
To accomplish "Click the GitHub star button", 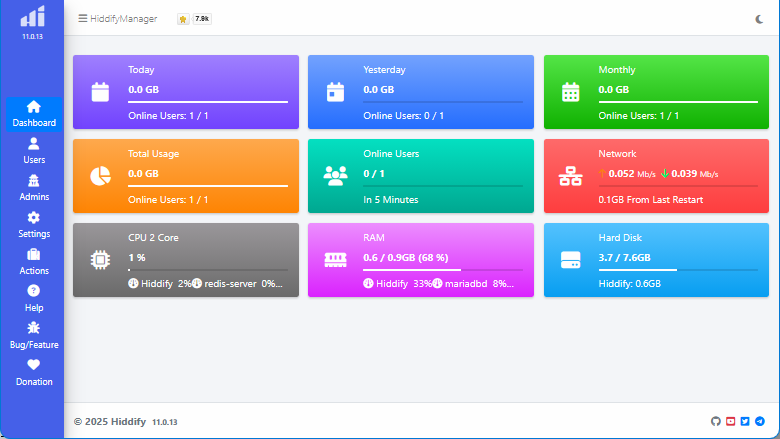I will tap(182, 19).
